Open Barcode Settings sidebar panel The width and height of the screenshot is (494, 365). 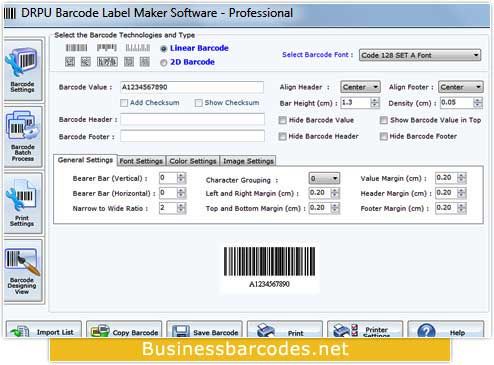pos(23,70)
